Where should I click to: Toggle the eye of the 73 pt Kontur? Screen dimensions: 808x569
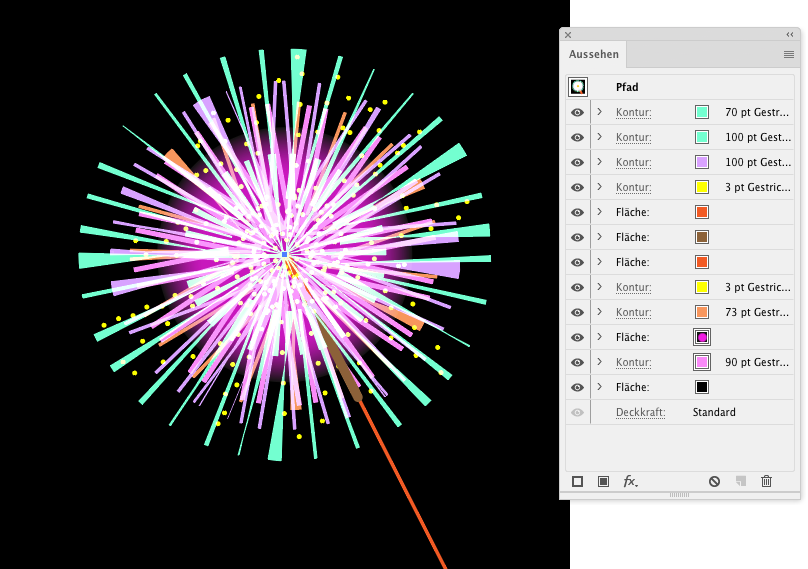tap(578, 312)
